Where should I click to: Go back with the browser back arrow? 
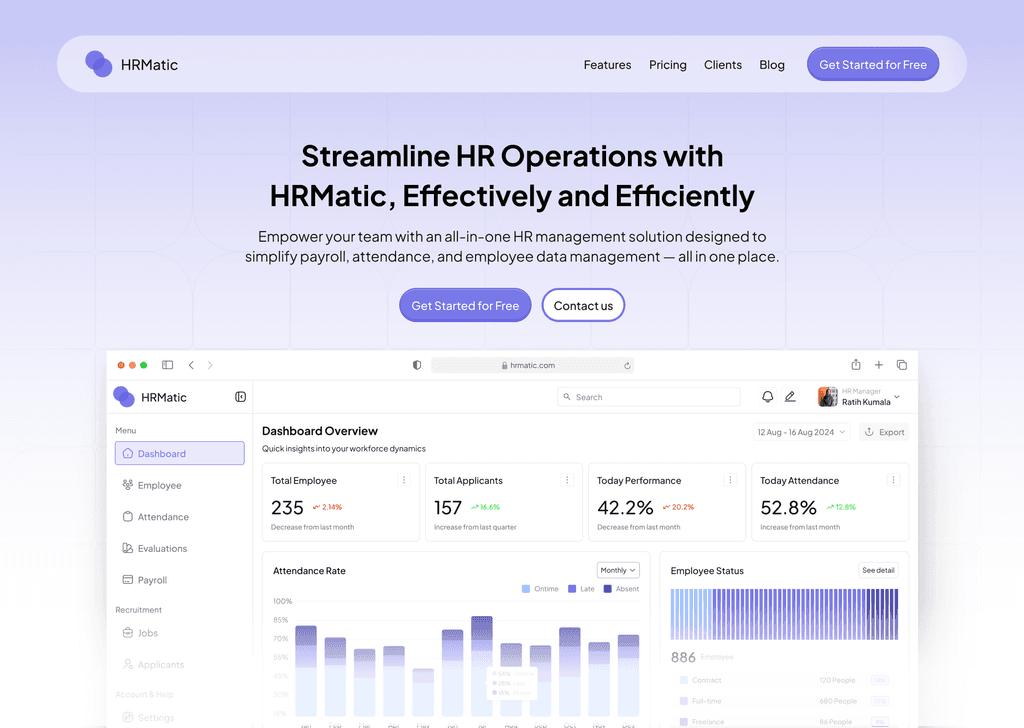pos(191,365)
